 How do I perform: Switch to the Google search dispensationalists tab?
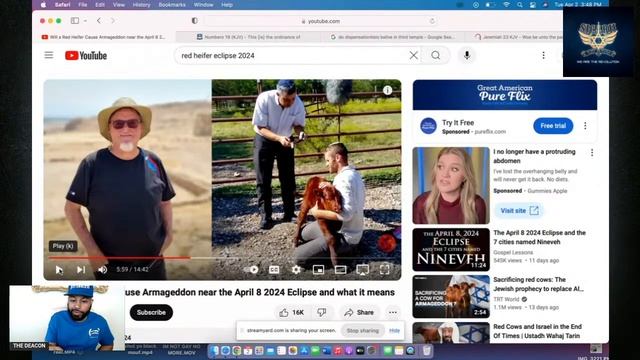[392, 37]
